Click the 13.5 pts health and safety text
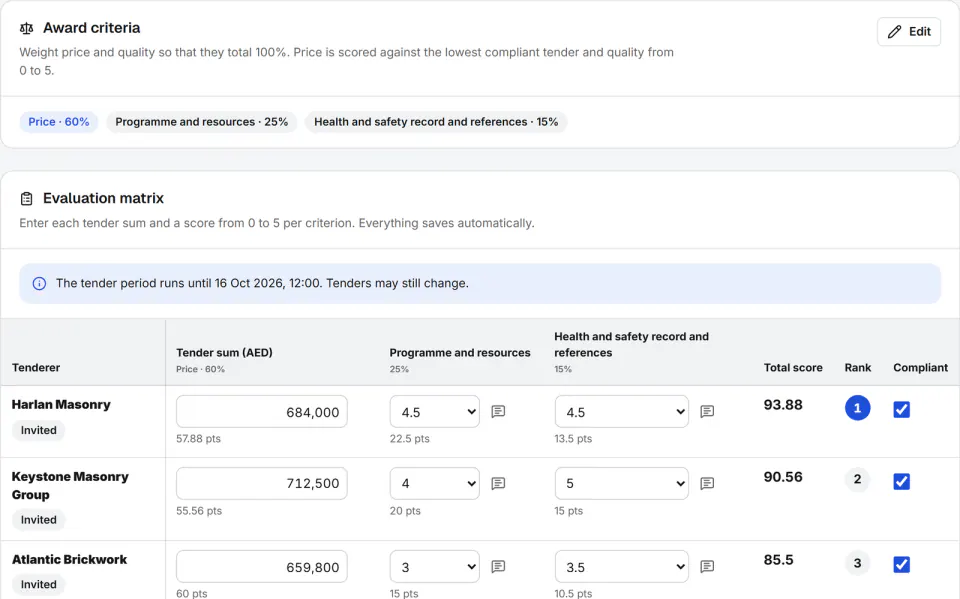Image resolution: width=960 pixels, height=599 pixels. 573,439
